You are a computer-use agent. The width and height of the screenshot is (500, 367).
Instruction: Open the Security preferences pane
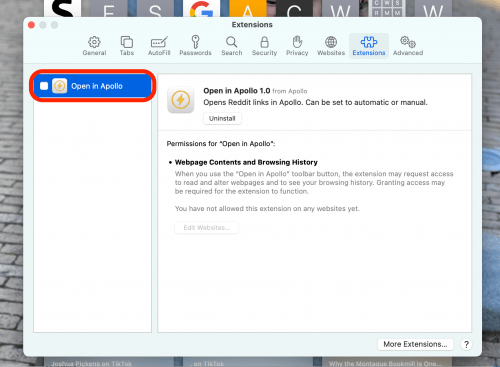tap(264, 46)
